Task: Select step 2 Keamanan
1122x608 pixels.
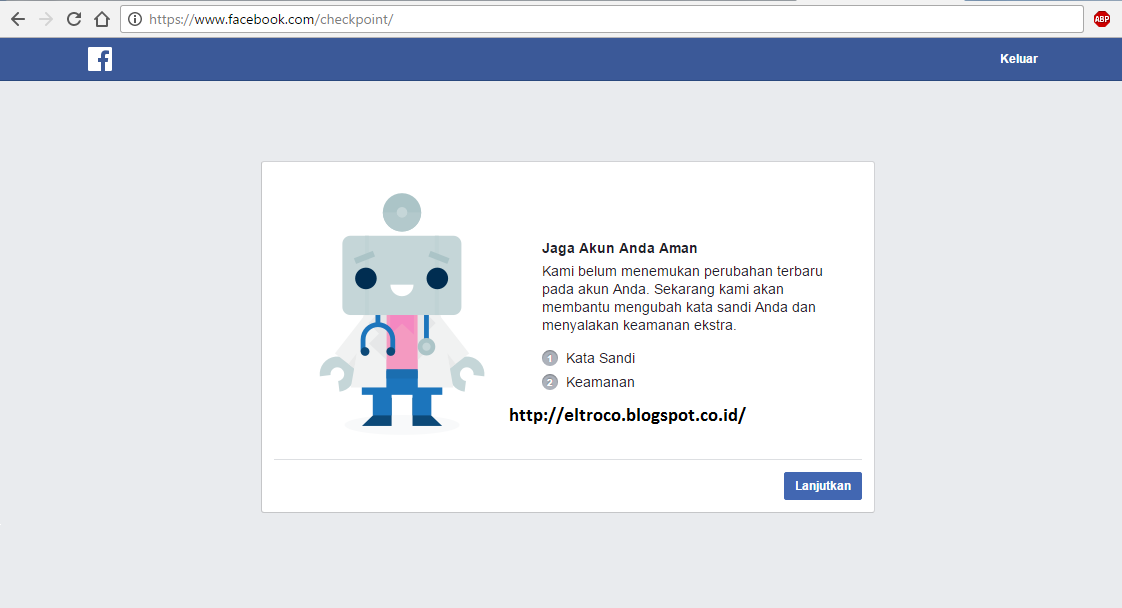Action: pos(588,382)
